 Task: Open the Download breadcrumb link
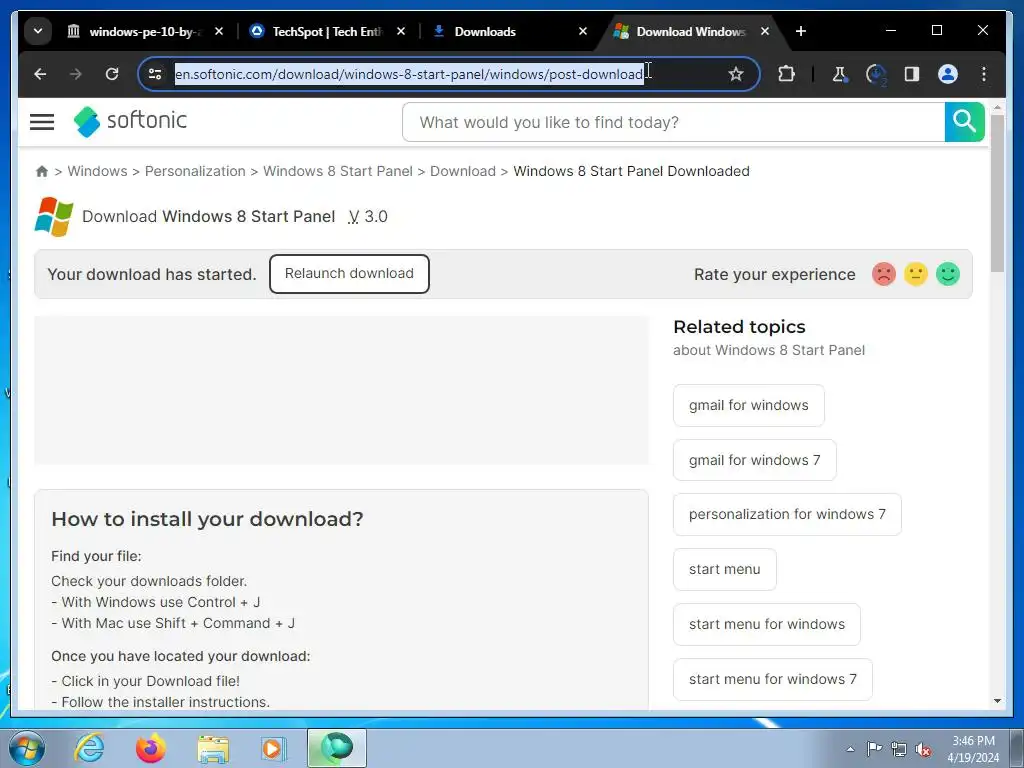point(462,171)
